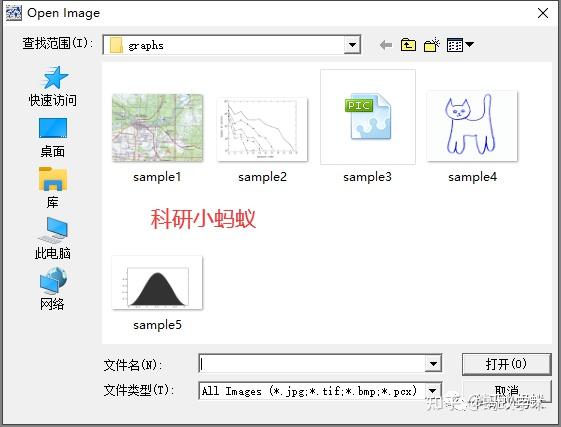This screenshot has height=427, width=561.
Task: Click the Open (打开) button
Action: point(506,364)
